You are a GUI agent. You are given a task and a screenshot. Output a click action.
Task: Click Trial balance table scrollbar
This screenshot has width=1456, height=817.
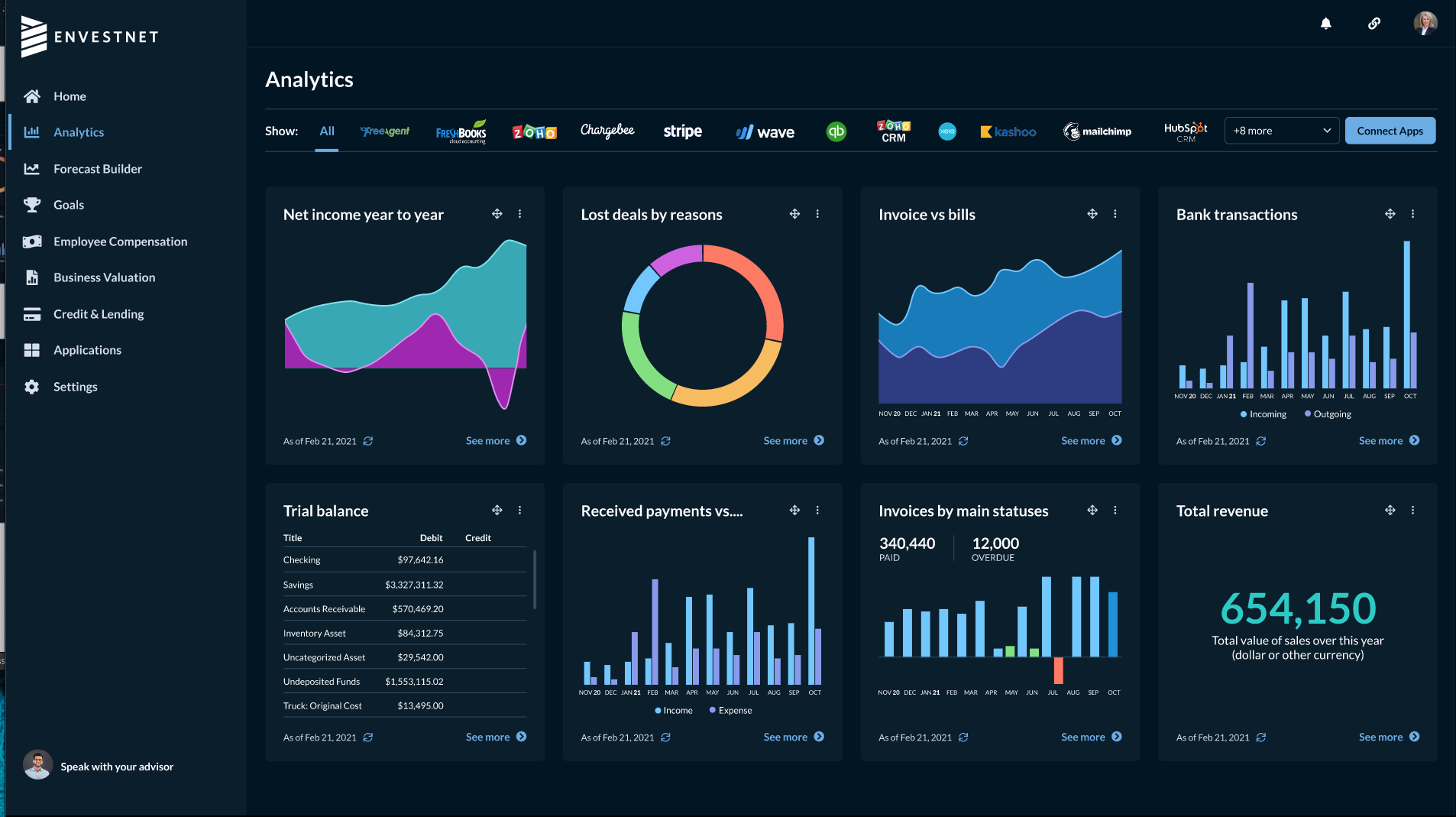coord(535,579)
